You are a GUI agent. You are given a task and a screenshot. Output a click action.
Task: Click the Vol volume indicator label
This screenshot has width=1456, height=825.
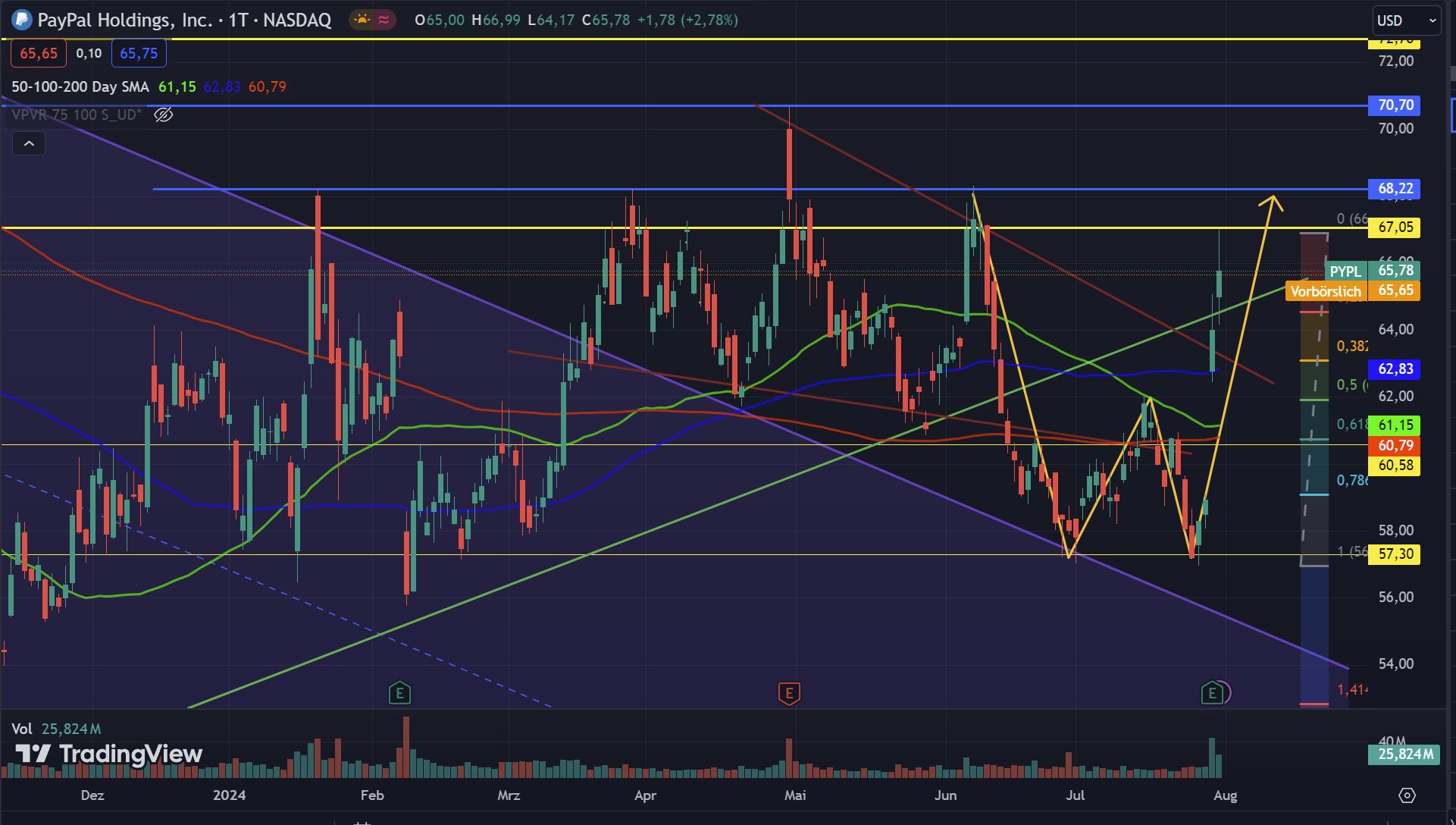(22, 729)
